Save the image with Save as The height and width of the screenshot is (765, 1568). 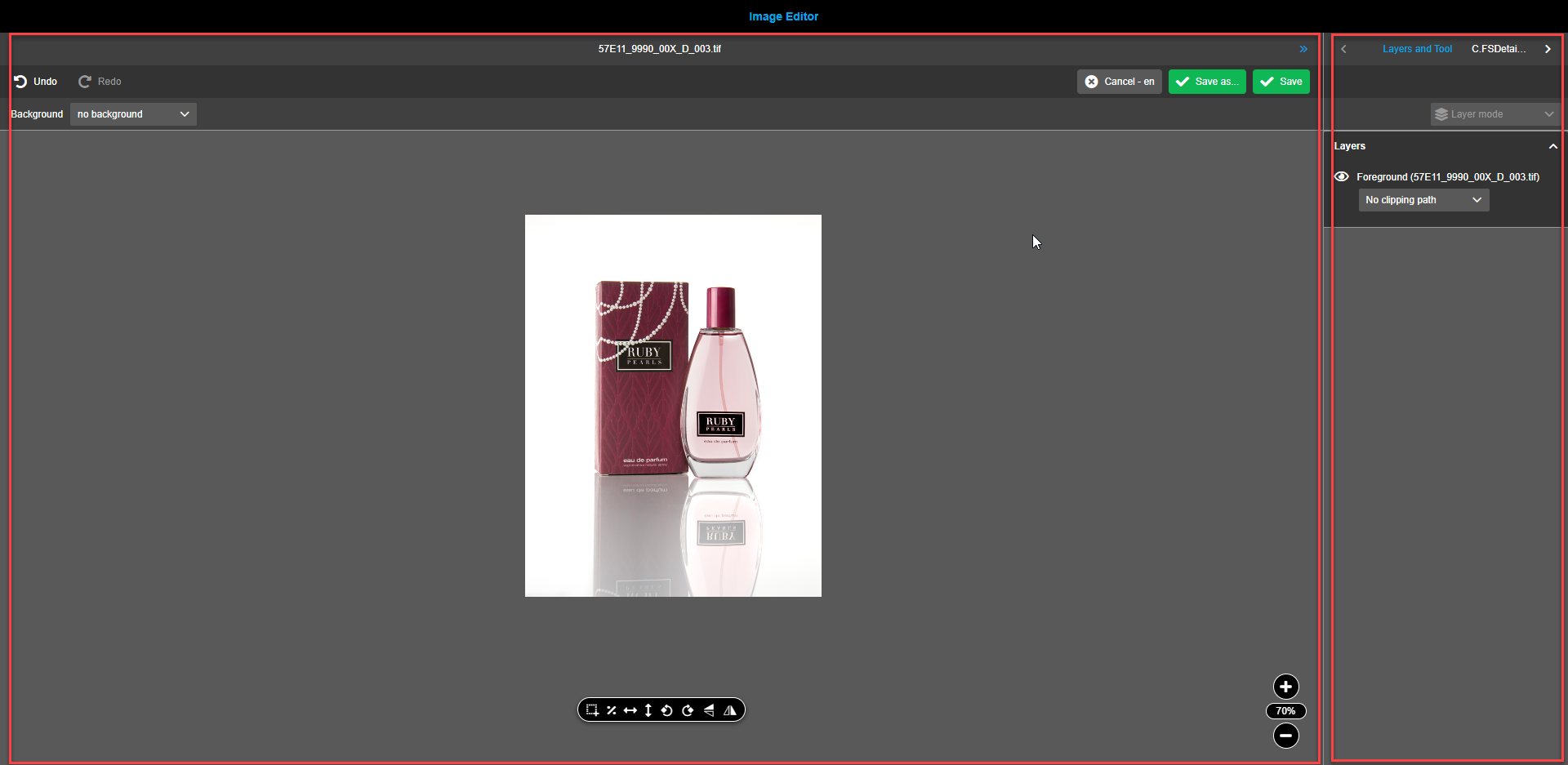(x=1207, y=81)
